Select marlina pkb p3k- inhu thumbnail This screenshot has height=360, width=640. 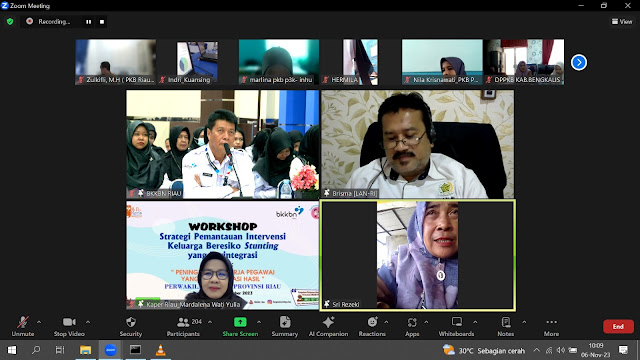(279, 62)
